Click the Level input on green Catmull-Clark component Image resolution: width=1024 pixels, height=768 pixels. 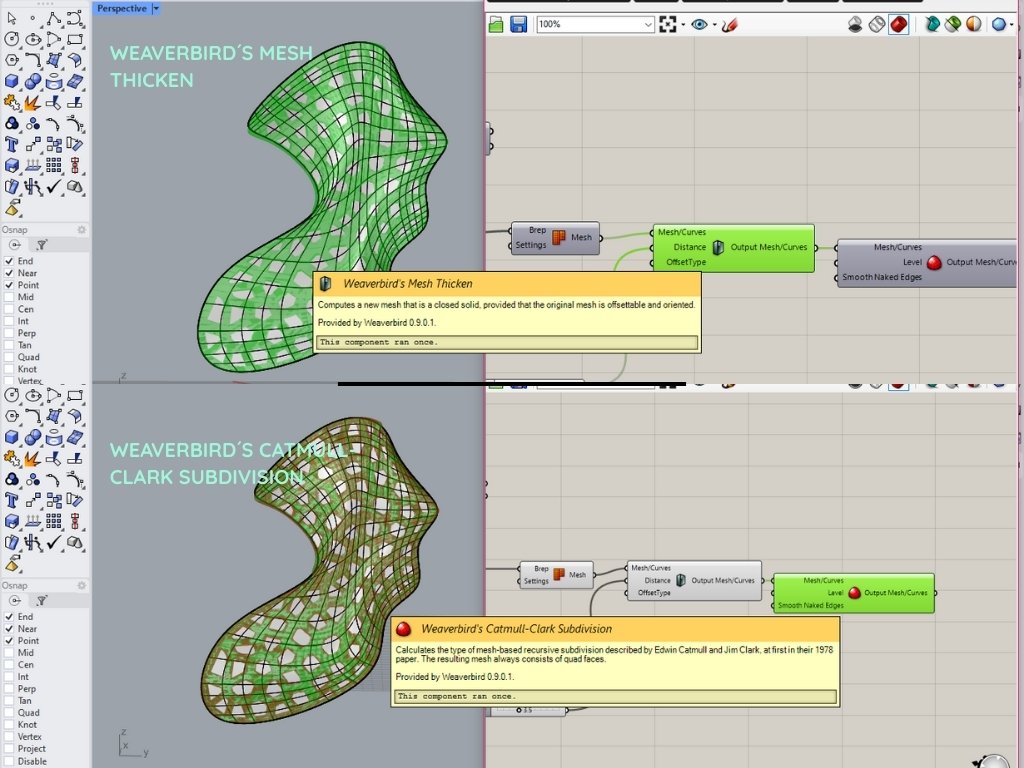click(x=835, y=592)
